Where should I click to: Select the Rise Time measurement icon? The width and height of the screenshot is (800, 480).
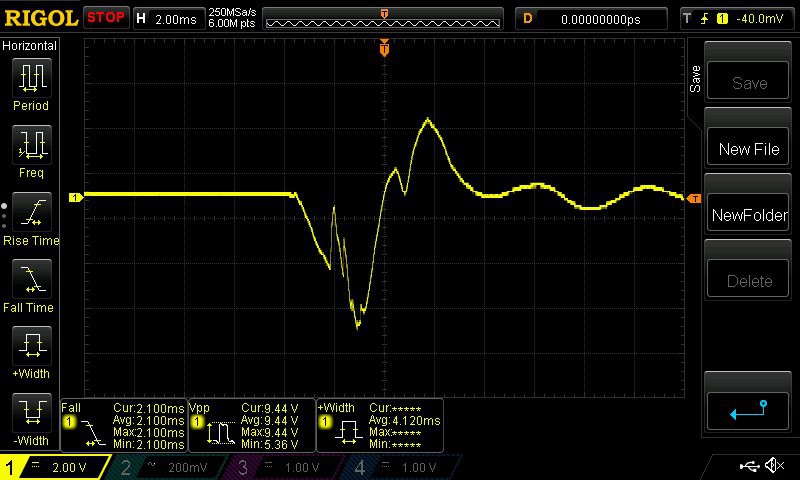pos(32,212)
